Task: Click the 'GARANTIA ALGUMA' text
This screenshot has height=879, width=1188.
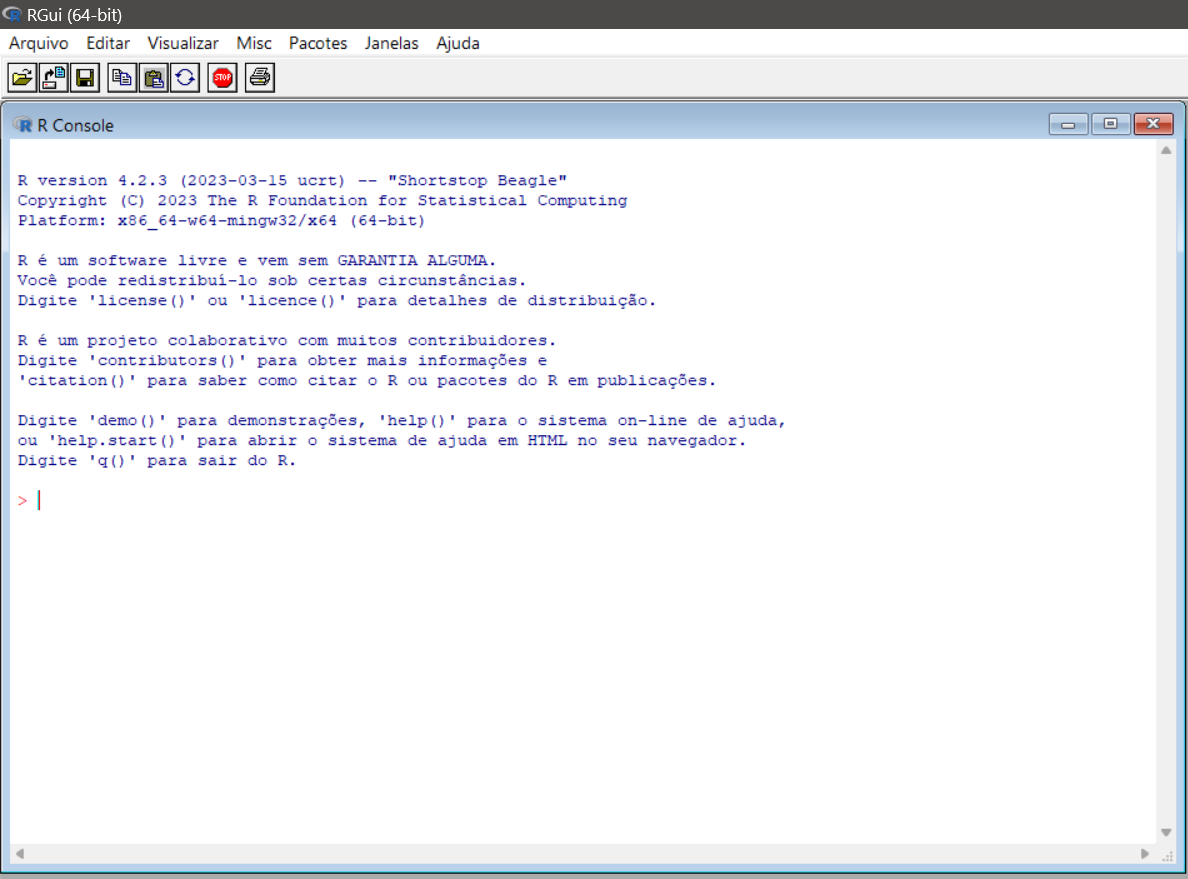Action: click(411, 261)
